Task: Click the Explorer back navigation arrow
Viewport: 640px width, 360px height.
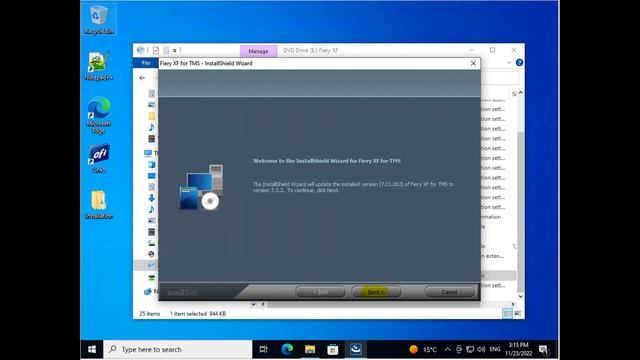Action: pos(142,78)
